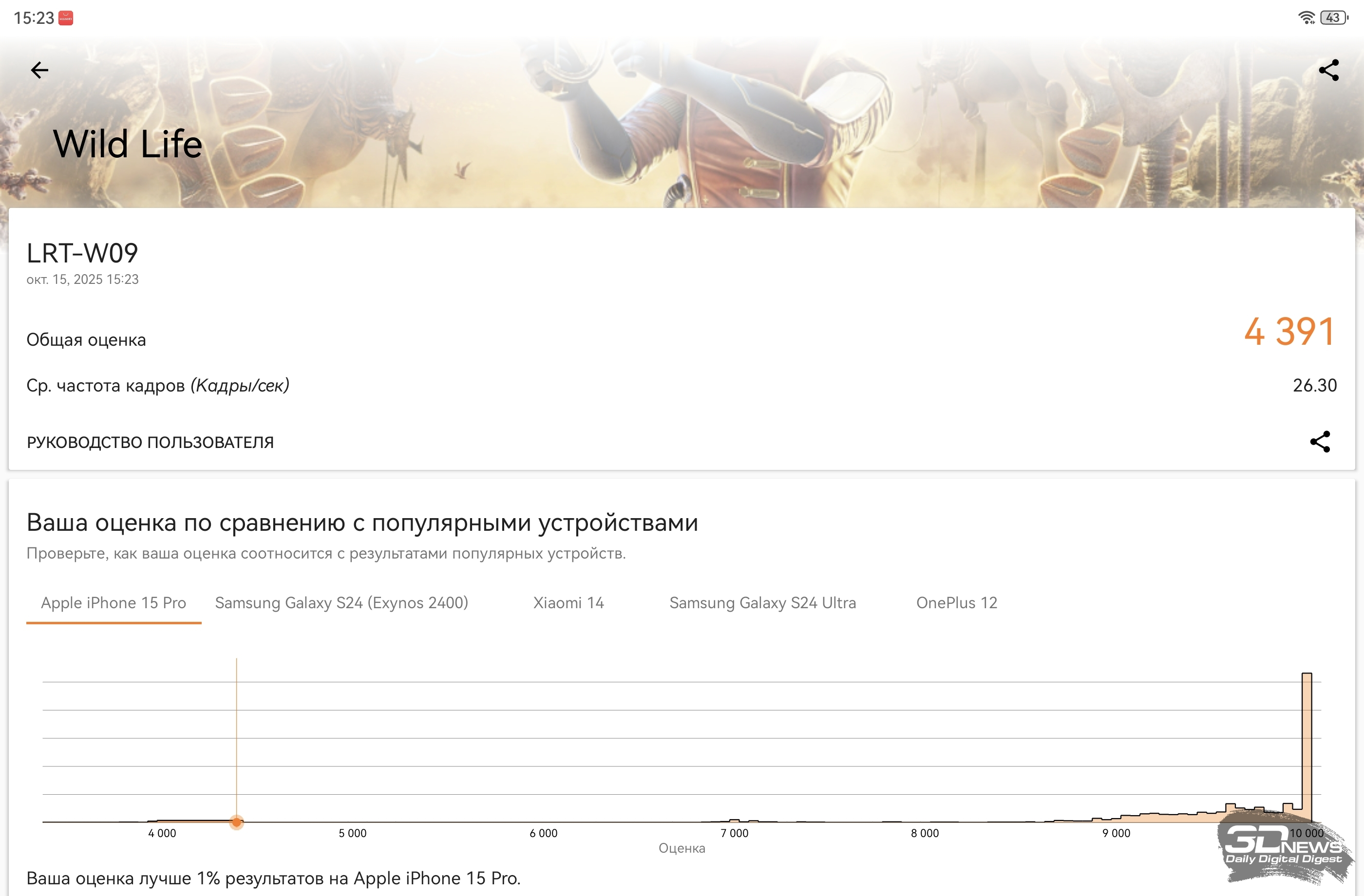Tap the Huawei notification icon in status bar
This screenshot has width=1364, height=896.
click(x=66, y=19)
